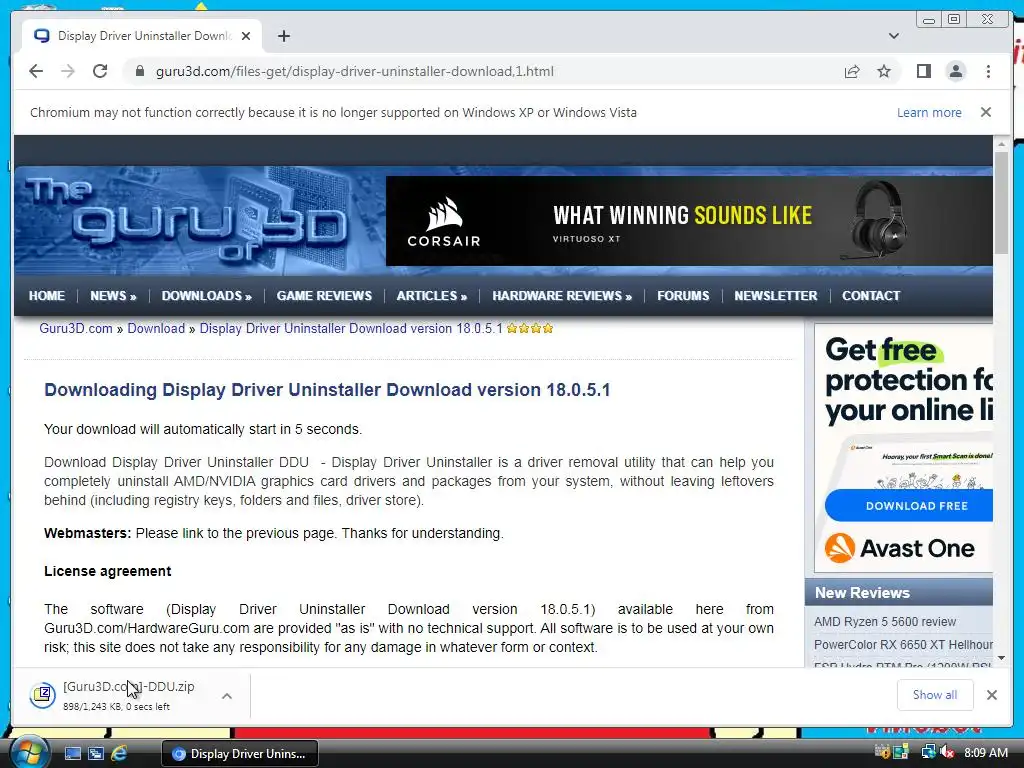This screenshot has width=1024, height=768.
Task: Launch Internet Explorer from quick launch
Action: click(119, 754)
